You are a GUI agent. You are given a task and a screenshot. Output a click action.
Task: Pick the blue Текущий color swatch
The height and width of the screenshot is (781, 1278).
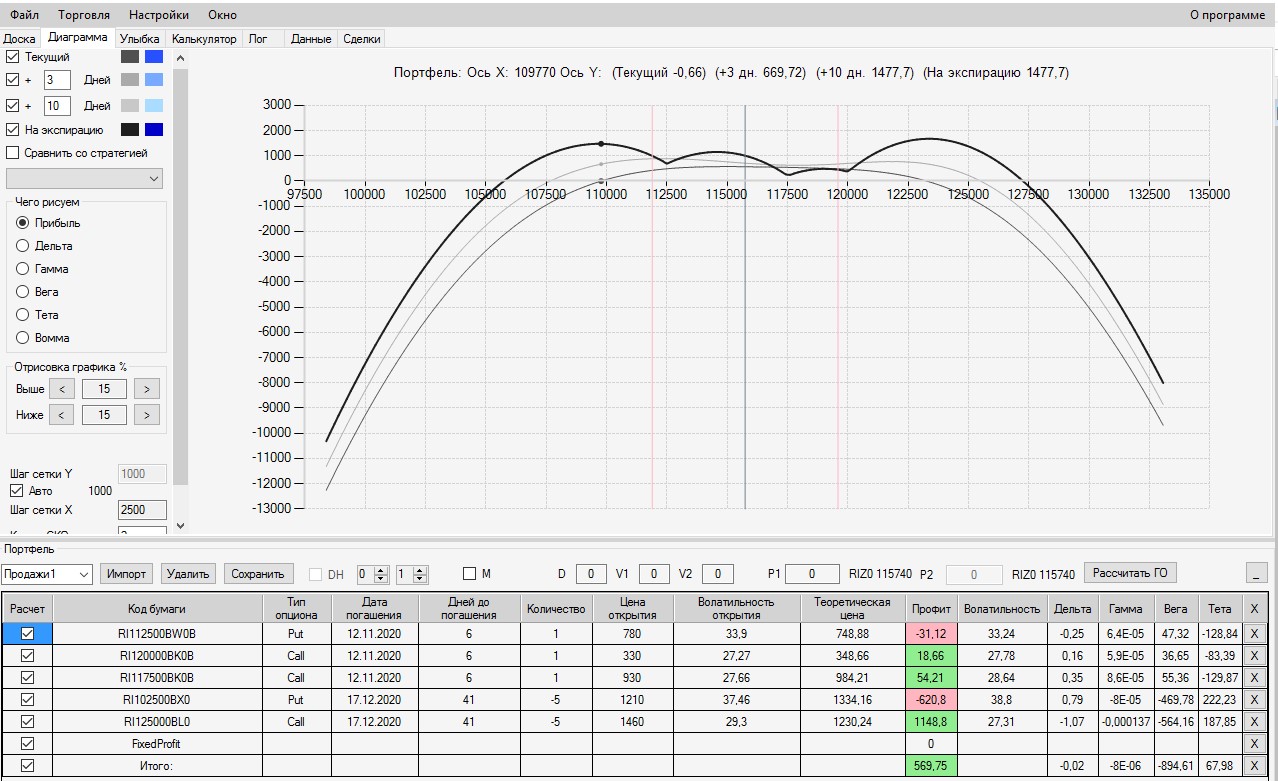click(153, 57)
